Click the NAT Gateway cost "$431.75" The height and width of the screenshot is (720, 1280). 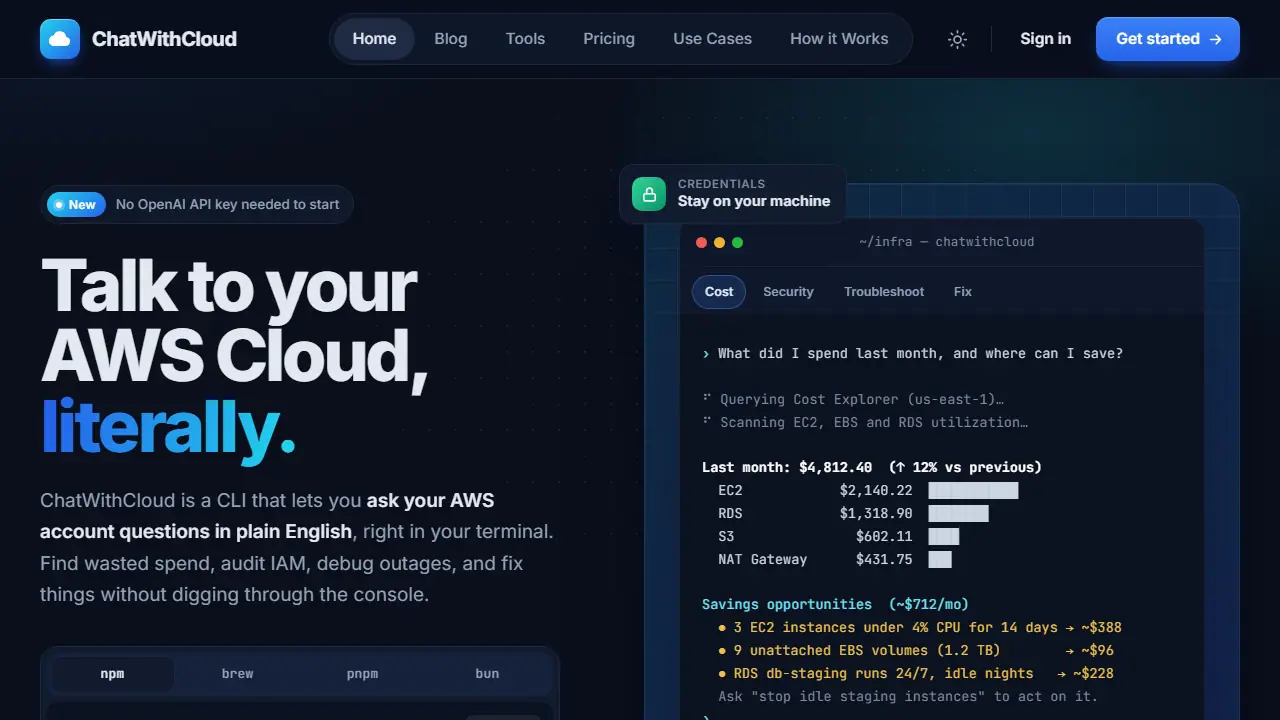(884, 560)
